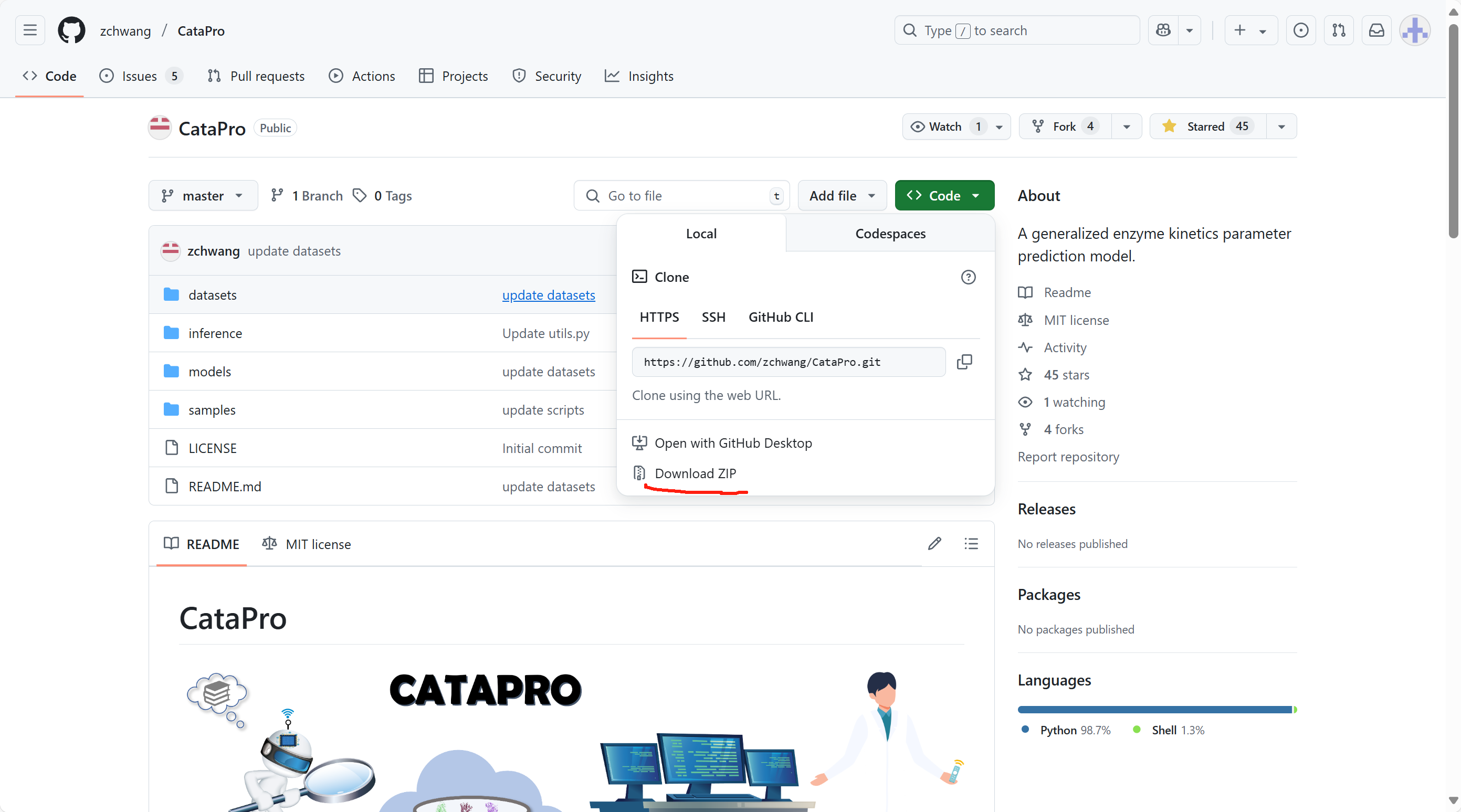Copy the HTTPS clone URL to clipboard
Image resolution: width=1461 pixels, height=812 pixels.
[x=964, y=362]
